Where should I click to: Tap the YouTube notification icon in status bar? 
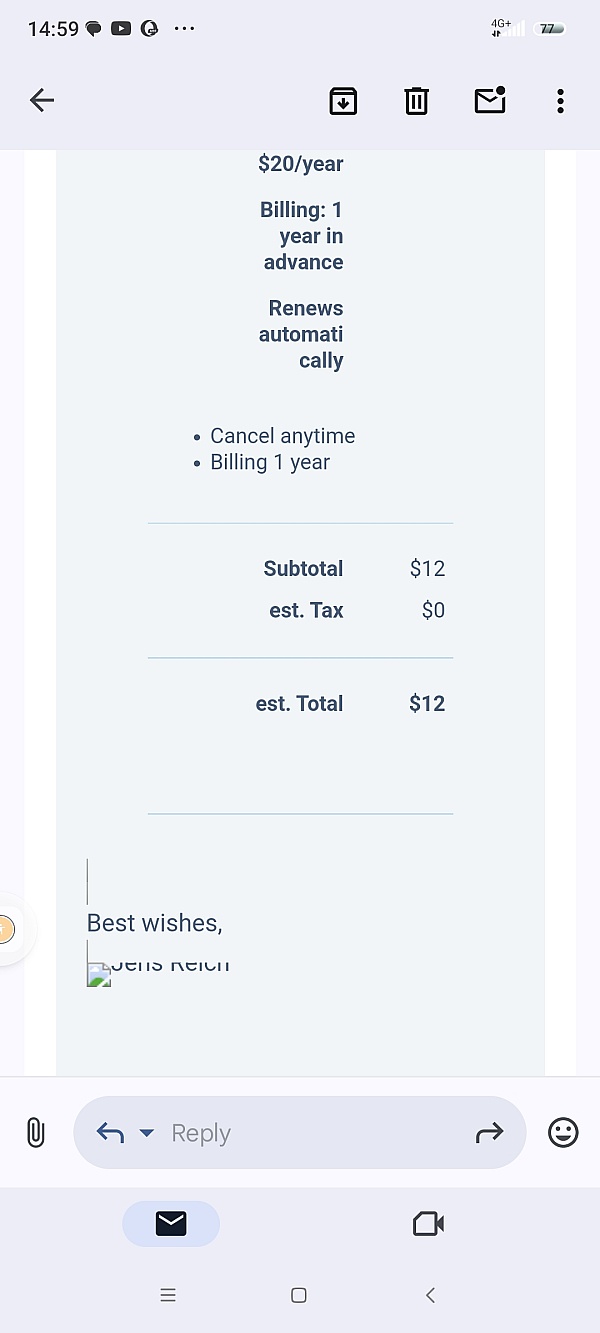click(121, 29)
